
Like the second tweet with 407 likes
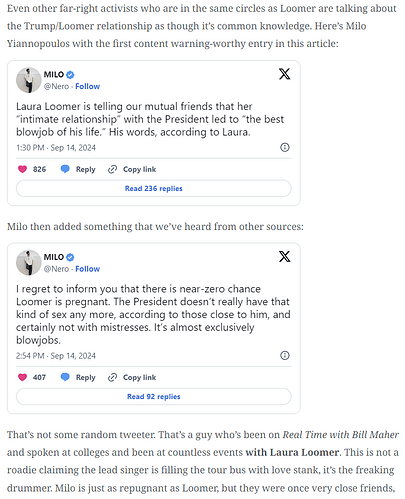coord(22,377)
